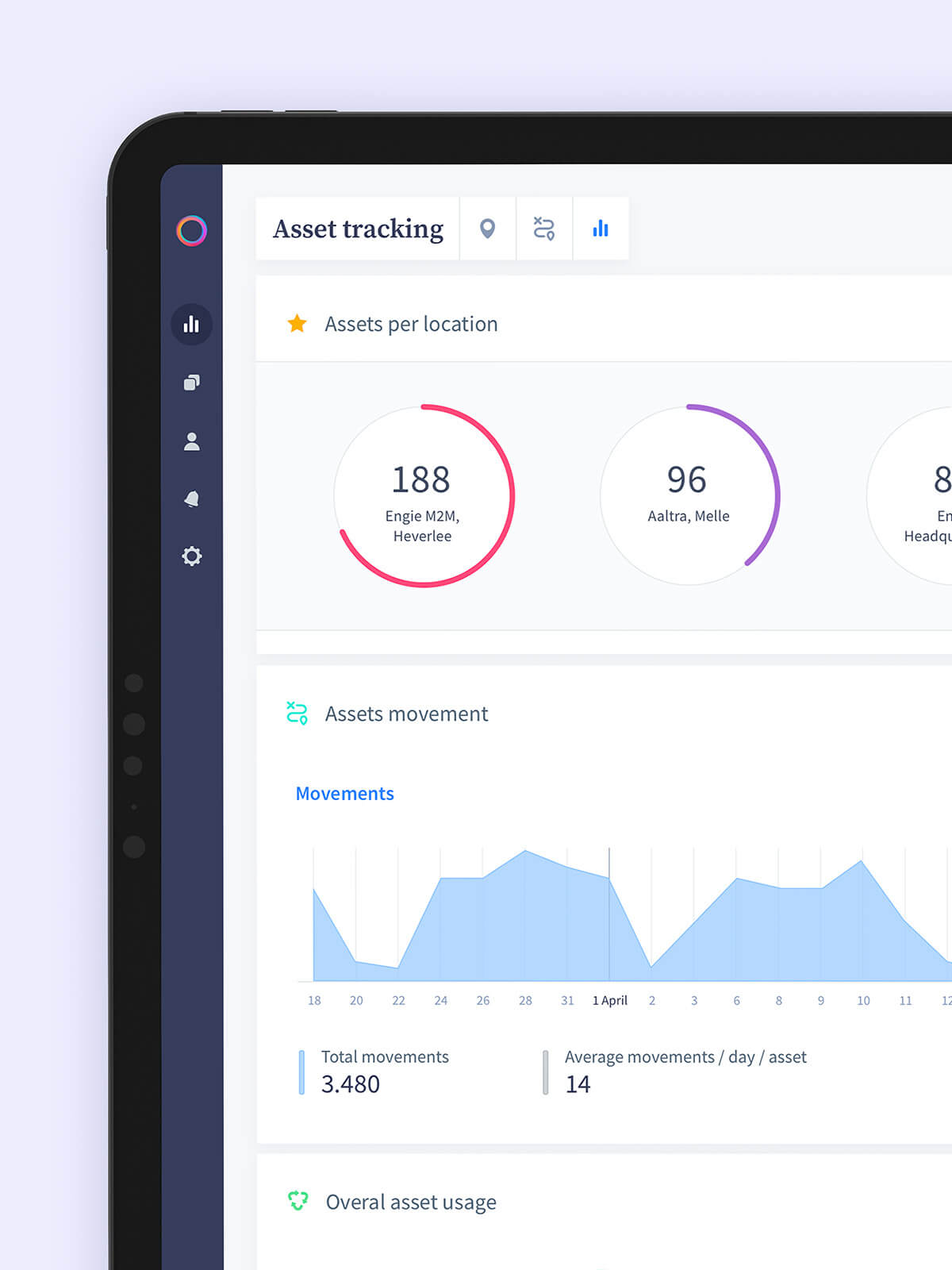Open the dashboard bar chart sidebar icon
Screen dimensions: 952x1270
[191, 324]
